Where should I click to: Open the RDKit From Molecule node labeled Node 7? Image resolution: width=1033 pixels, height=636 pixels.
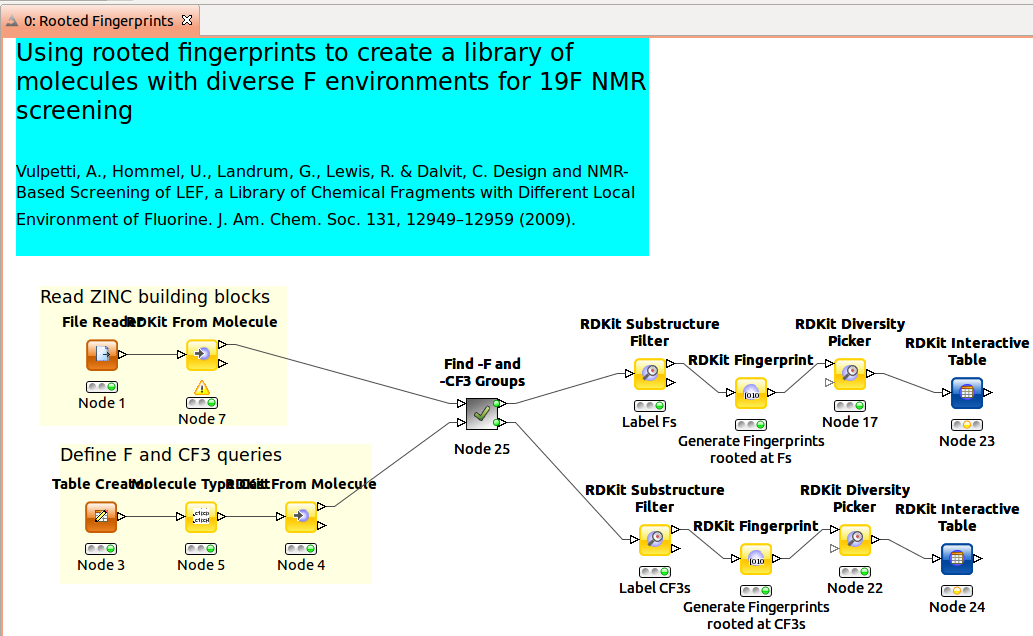click(x=201, y=355)
